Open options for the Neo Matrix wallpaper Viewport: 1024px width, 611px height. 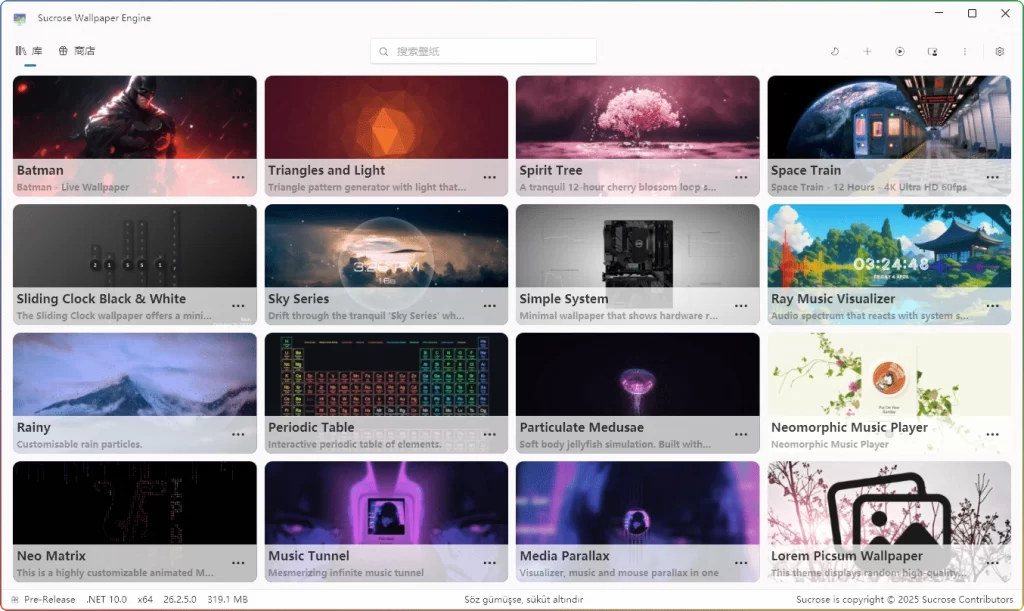point(238,563)
